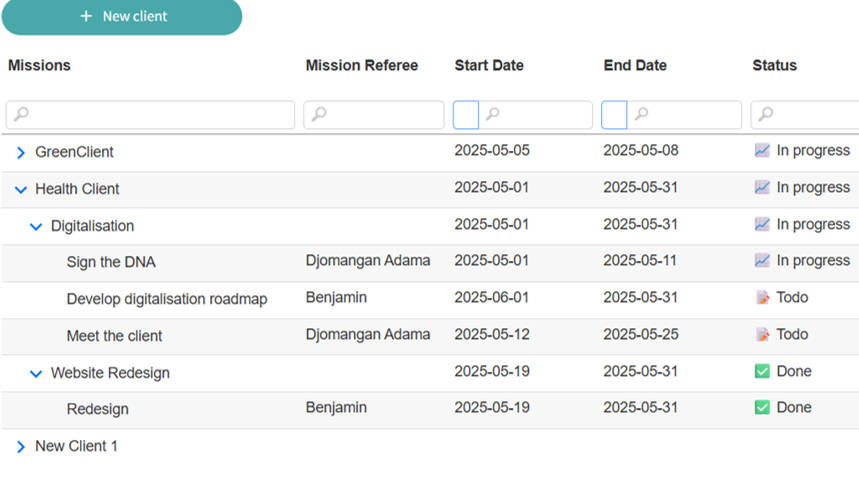Collapse the Digitalisation mission group

pos(37,227)
